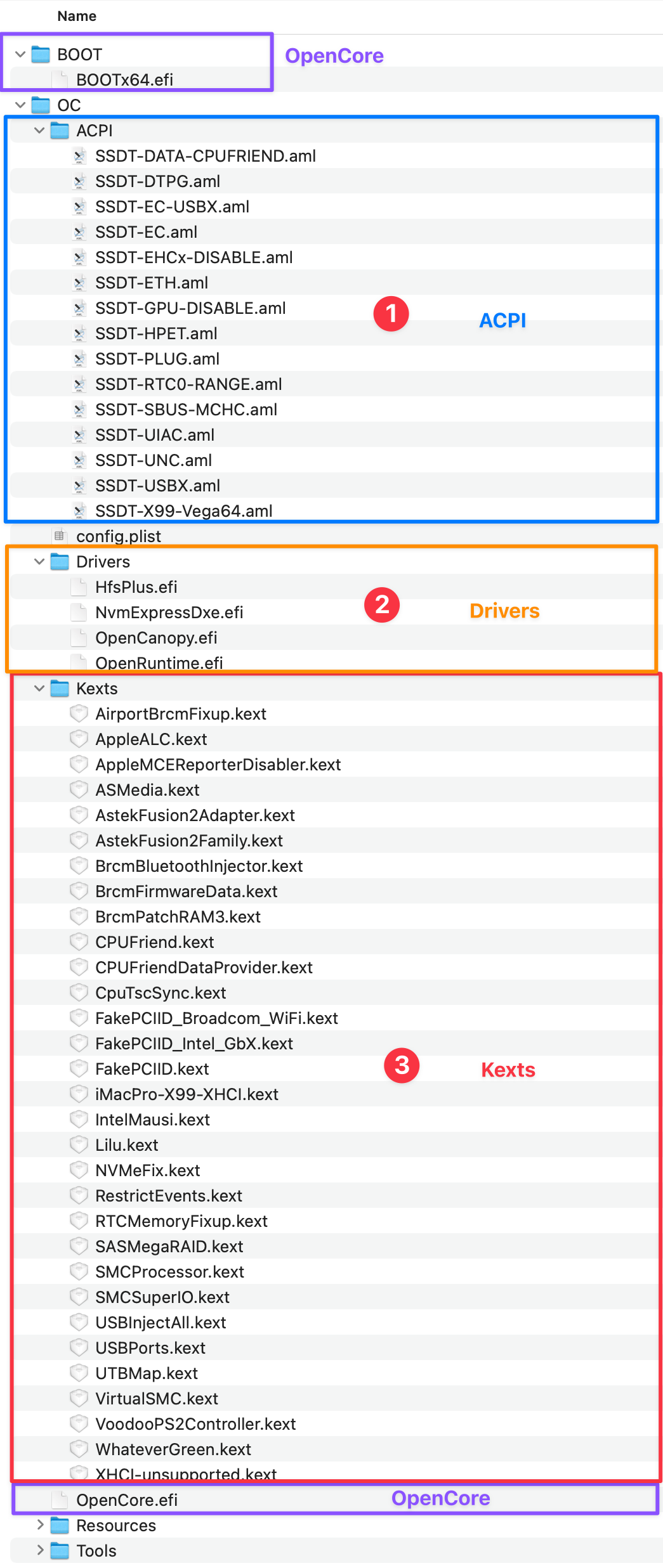Click the NVMeFix.kext shield icon
Screen dimensions: 663x1568
[79, 1170]
